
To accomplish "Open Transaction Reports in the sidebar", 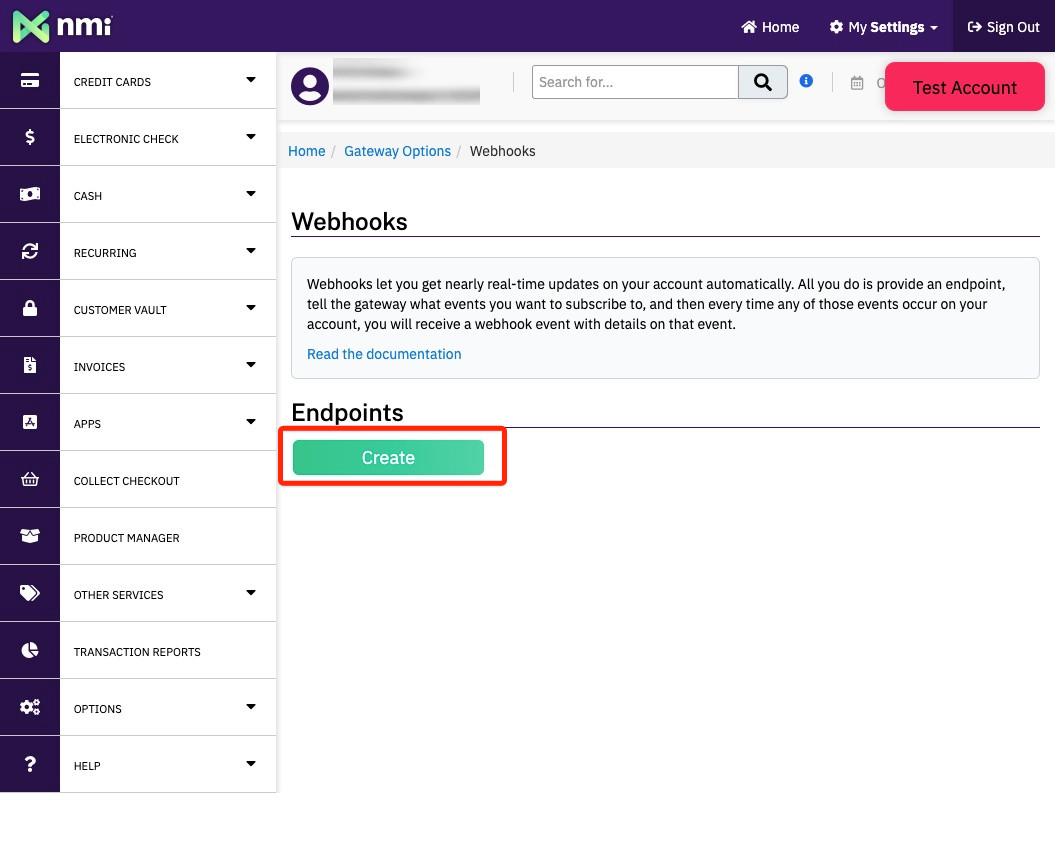I will (137, 652).
